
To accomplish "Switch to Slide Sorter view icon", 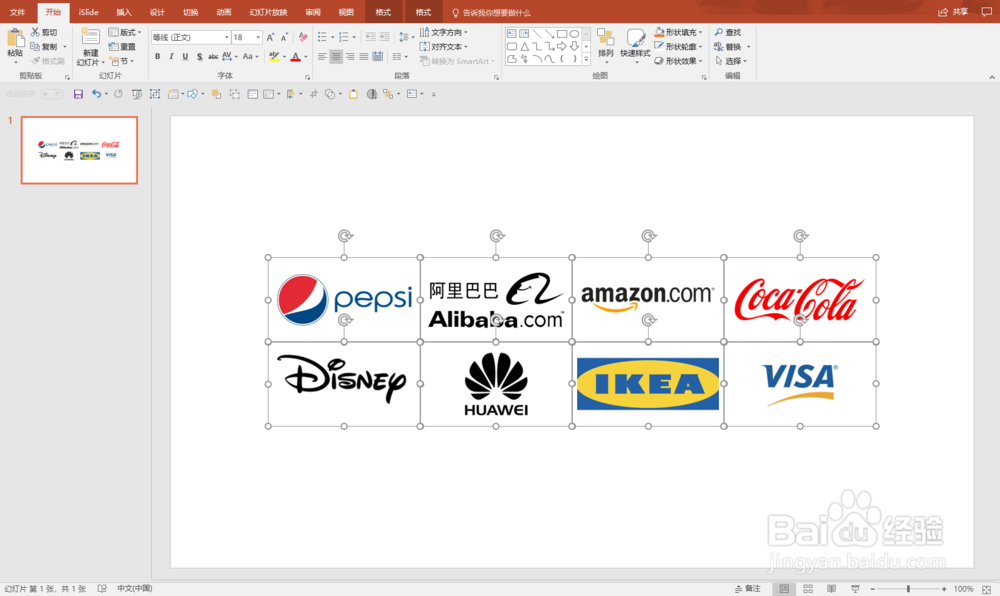I will point(808,589).
